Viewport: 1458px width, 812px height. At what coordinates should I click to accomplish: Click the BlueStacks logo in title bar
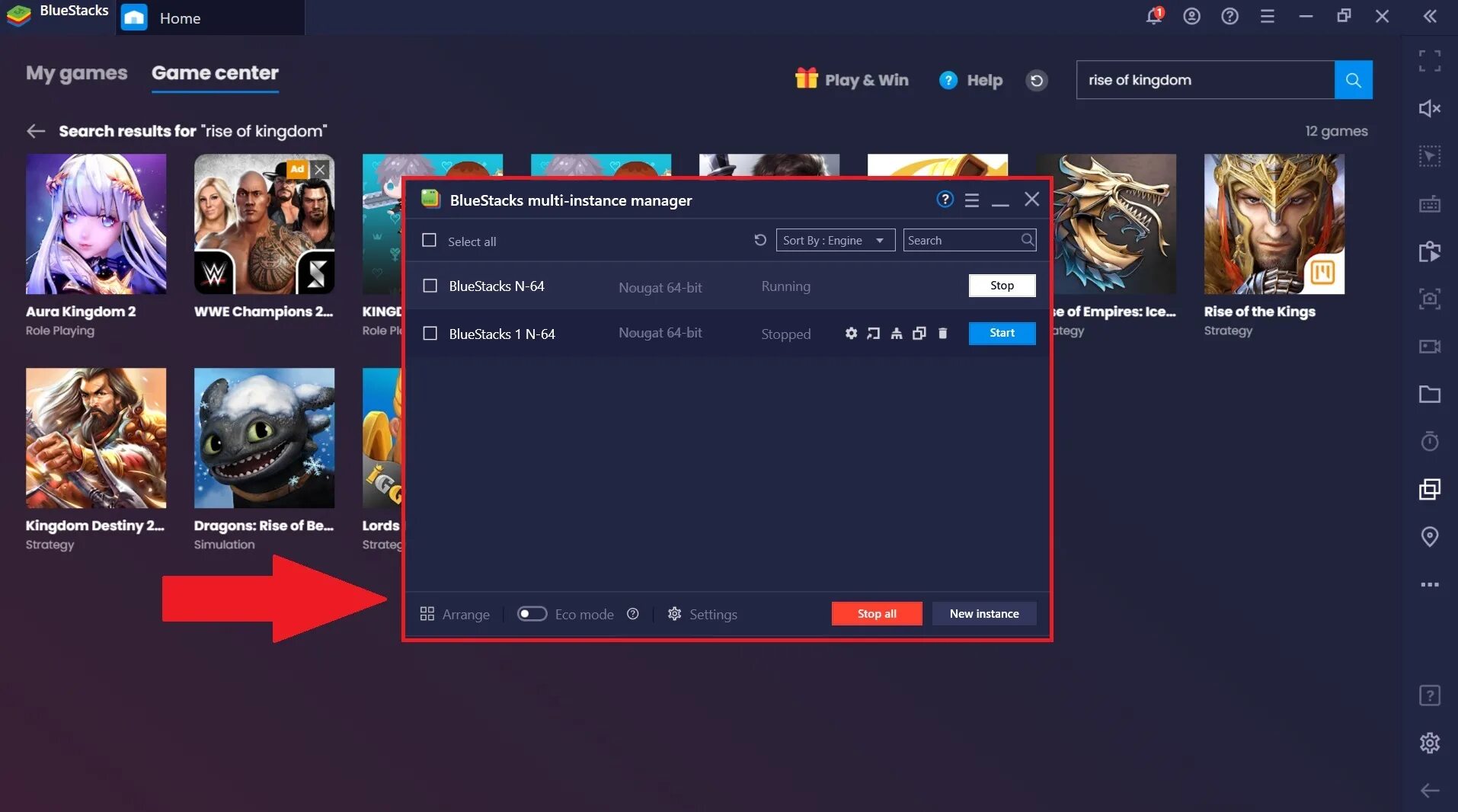(19, 15)
